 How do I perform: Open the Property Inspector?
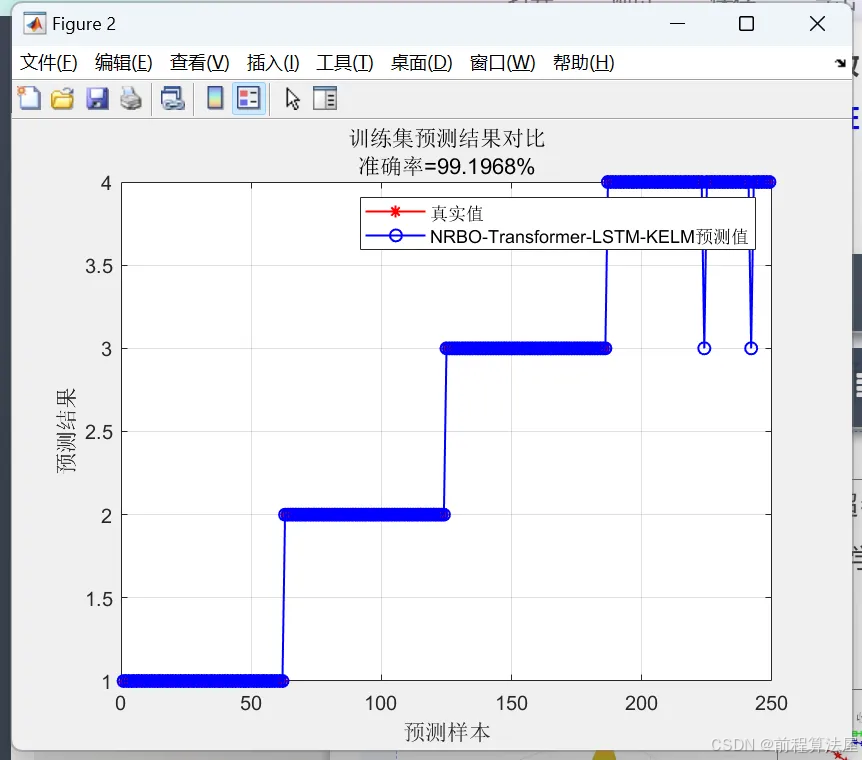pos(324,98)
